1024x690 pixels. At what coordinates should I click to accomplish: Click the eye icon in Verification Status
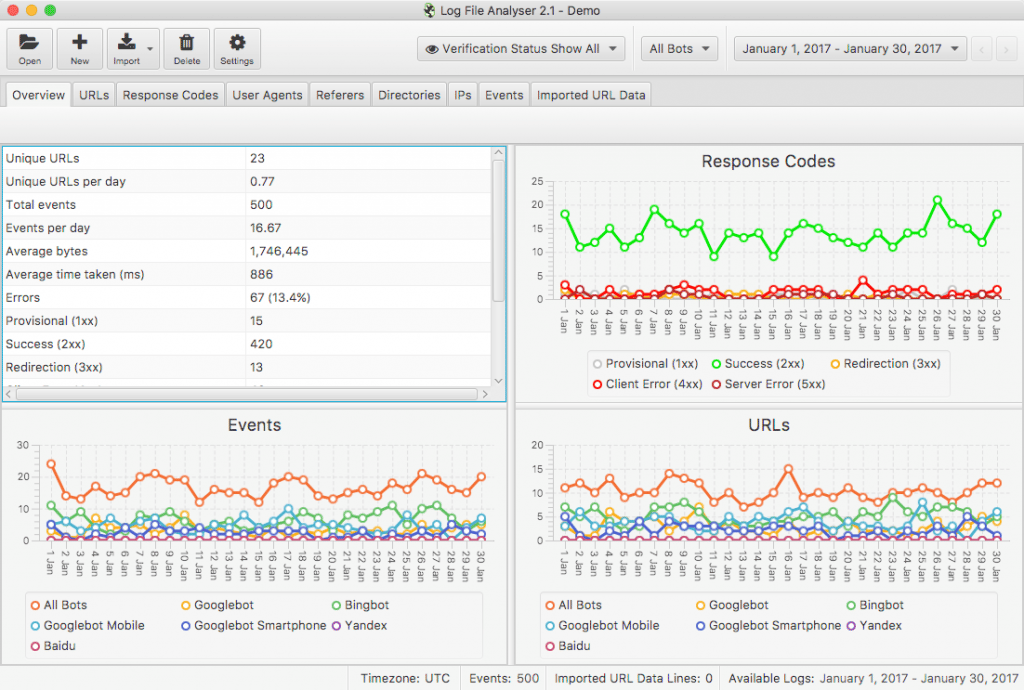pos(432,49)
